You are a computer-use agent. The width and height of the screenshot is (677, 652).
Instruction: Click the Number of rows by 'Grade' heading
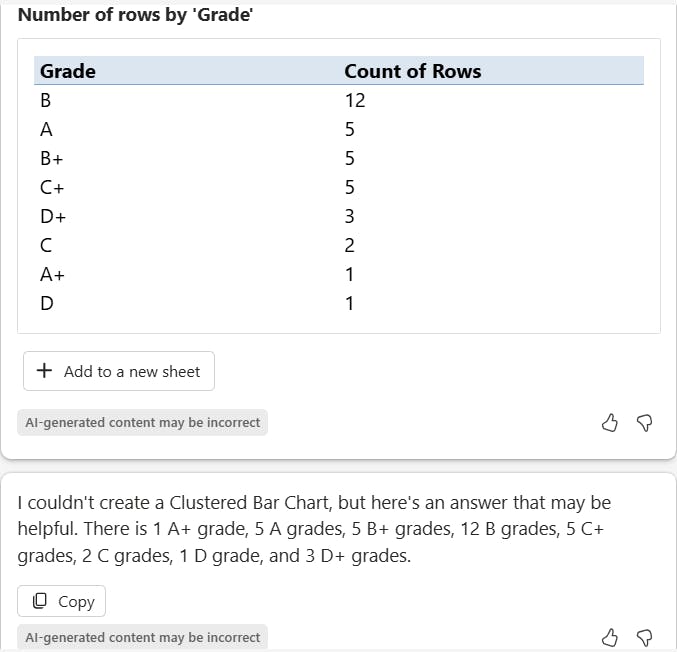[134, 15]
